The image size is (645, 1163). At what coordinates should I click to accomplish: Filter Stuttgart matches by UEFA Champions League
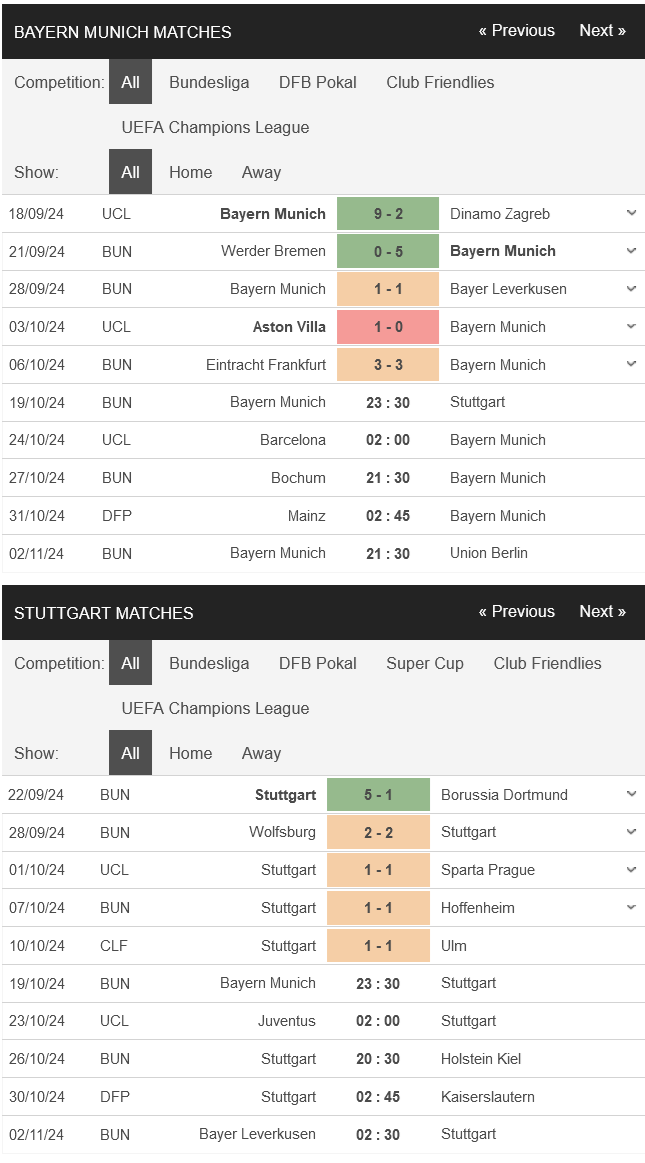[215, 708]
